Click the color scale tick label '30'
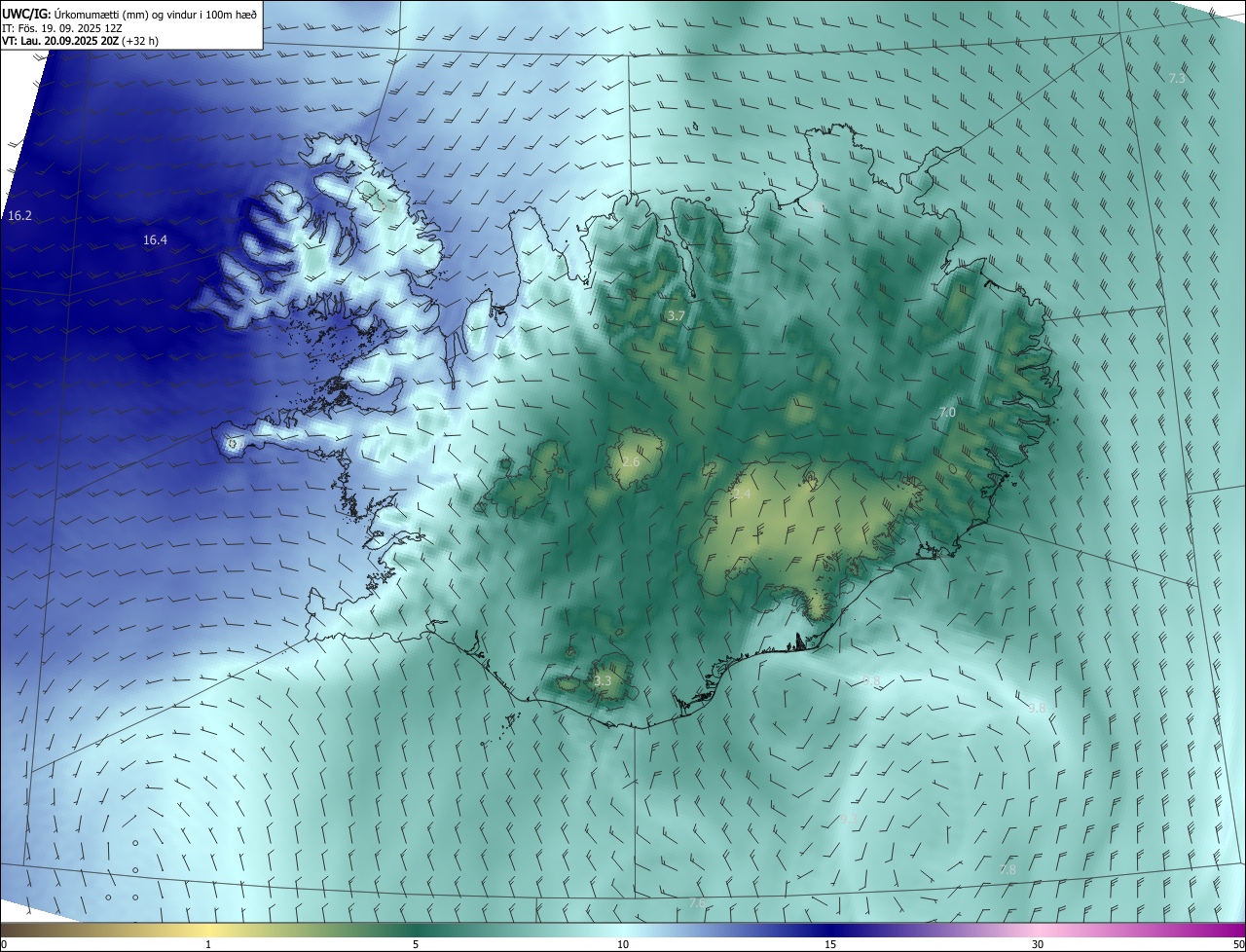This screenshot has height=952, width=1246. pyautogui.click(x=1038, y=944)
